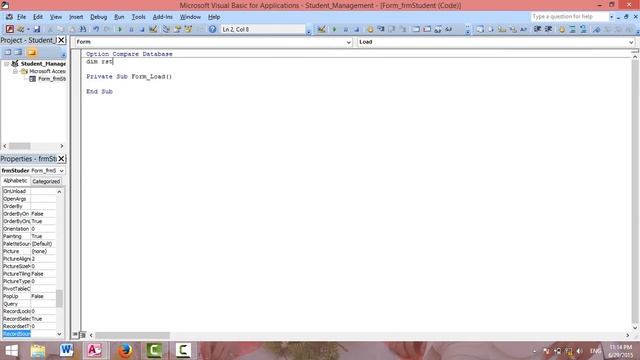
Task: Open the Tools menu
Action: [x=138, y=17]
